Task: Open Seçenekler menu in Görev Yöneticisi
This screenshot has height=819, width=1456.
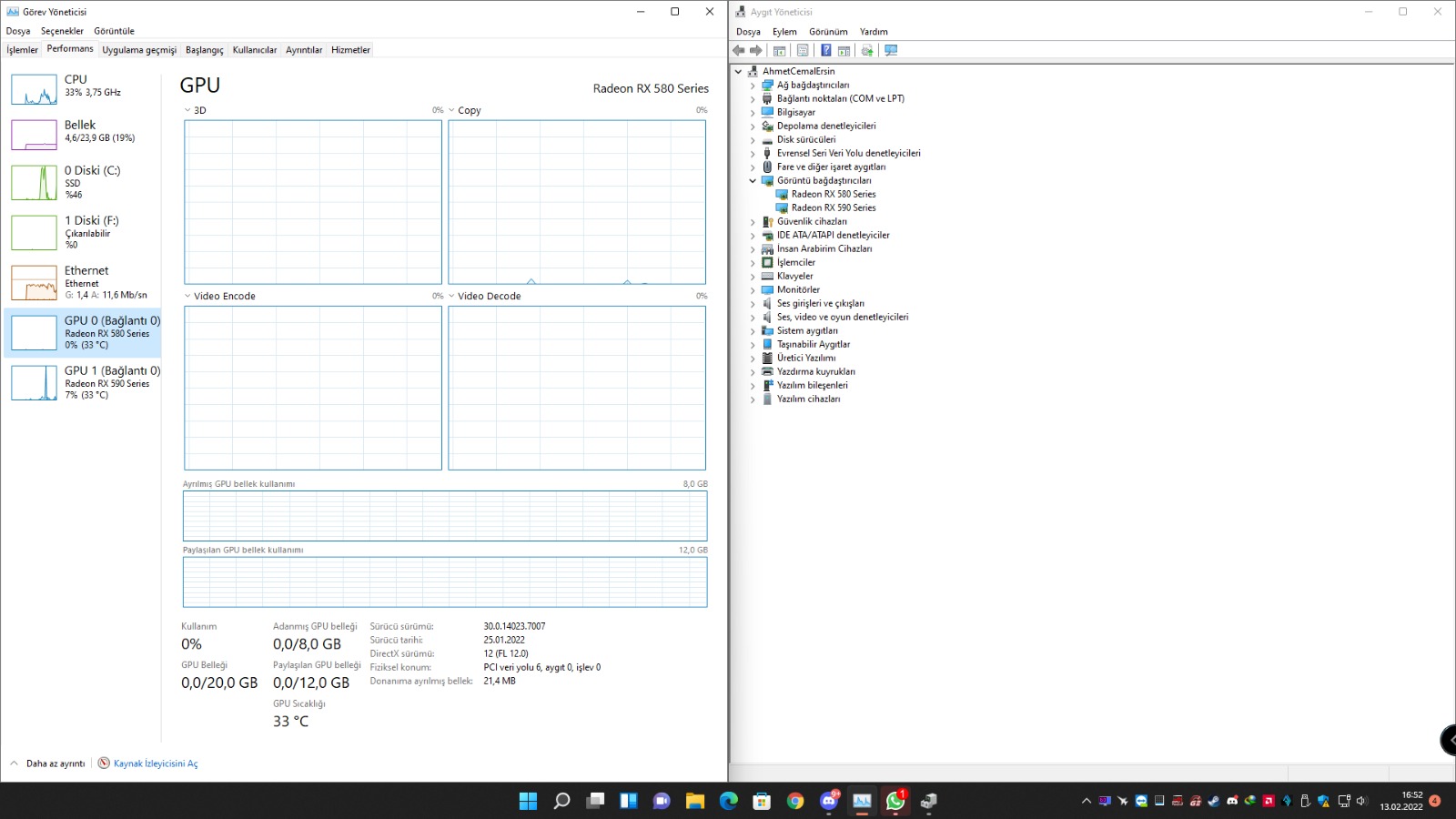Action: (62, 31)
